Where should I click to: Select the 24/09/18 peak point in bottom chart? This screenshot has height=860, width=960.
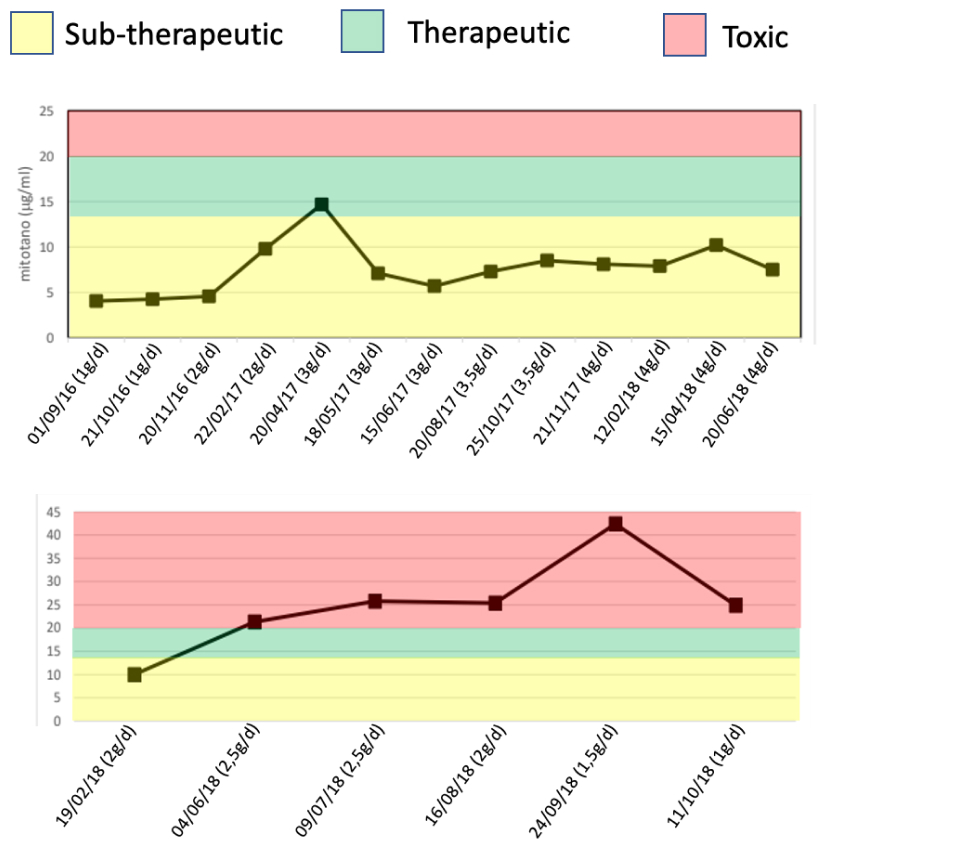[x=615, y=524]
